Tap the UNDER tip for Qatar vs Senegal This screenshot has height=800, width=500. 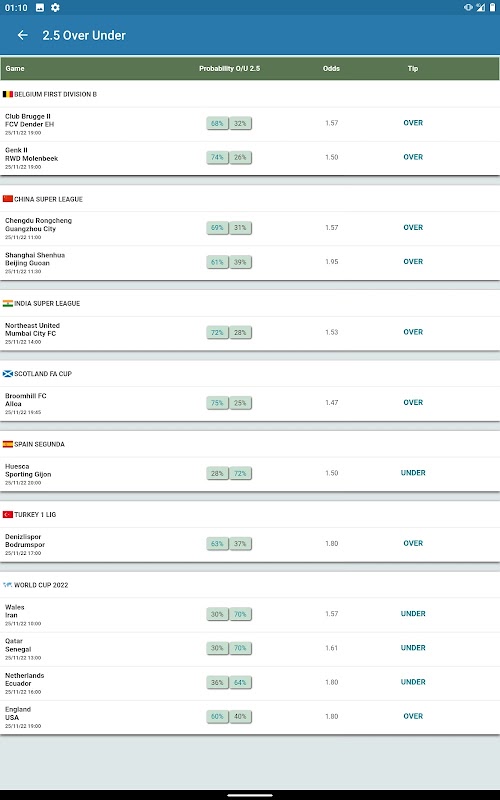click(413, 648)
